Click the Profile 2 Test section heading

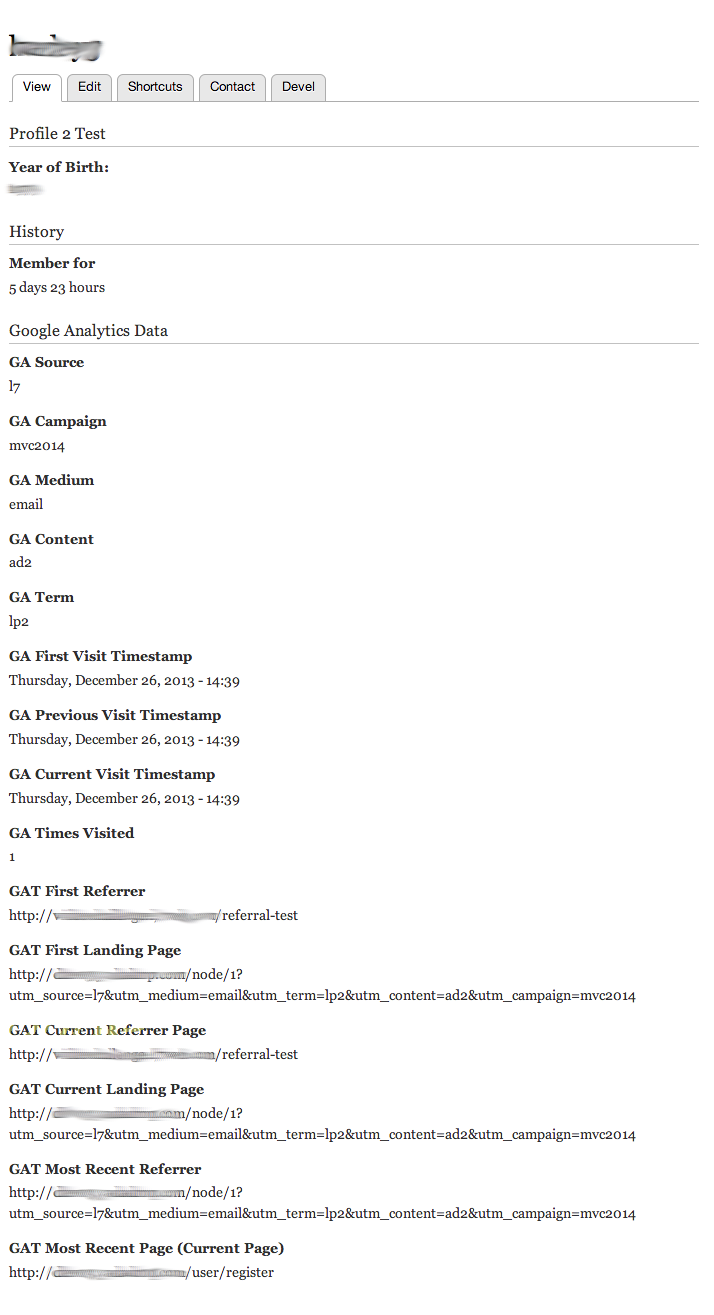click(x=58, y=134)
